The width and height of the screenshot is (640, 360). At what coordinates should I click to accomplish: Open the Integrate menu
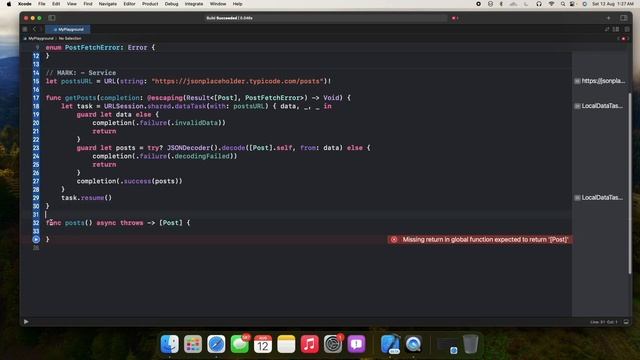[x=194, y=4]
